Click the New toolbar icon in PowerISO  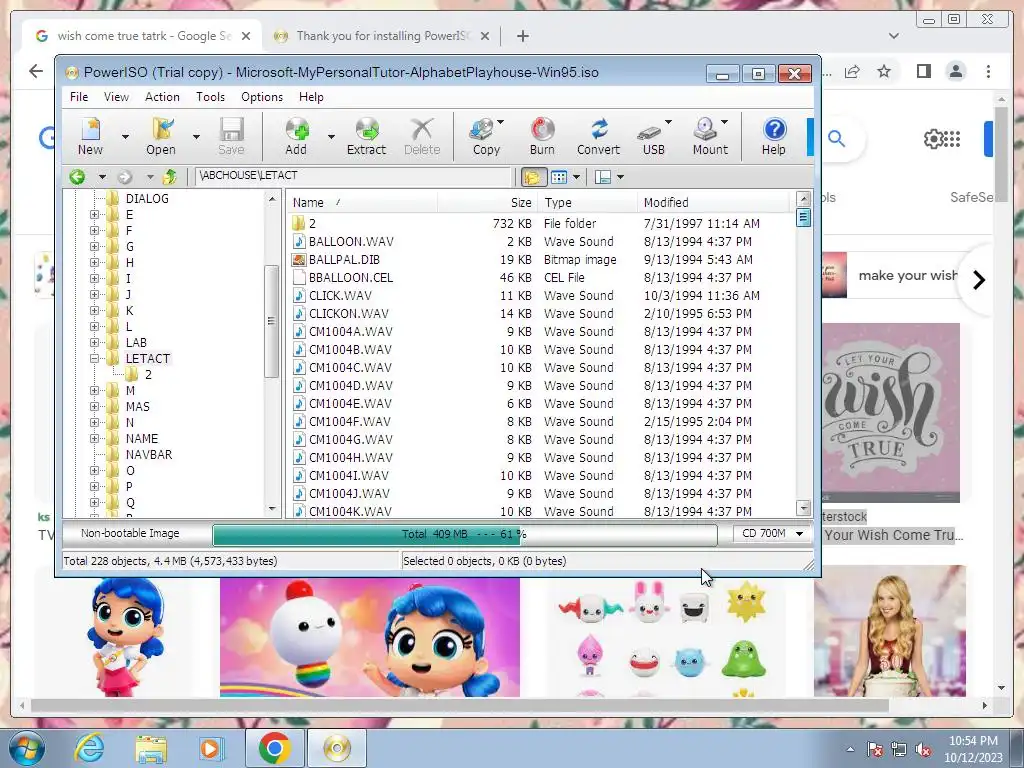coord(91,136)
